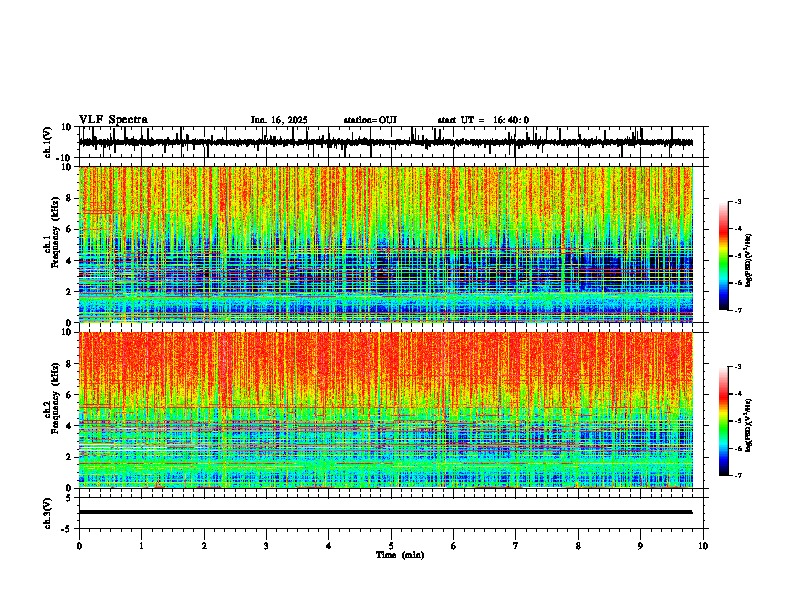Click time axis tick label "6"
Viewport: 792px width, 612px height.
[x=453, y=546]
